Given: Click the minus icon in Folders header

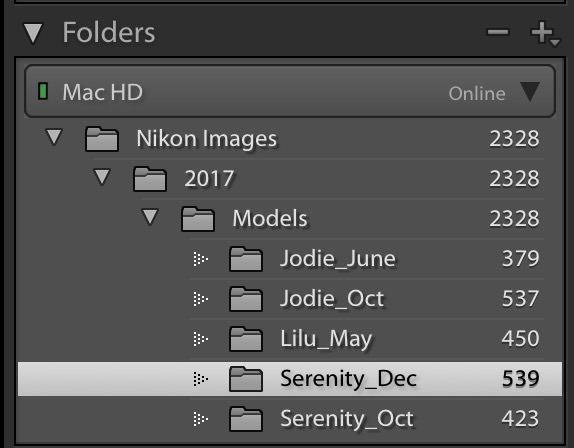Looking at the screenshot, I should click(498, 32).
